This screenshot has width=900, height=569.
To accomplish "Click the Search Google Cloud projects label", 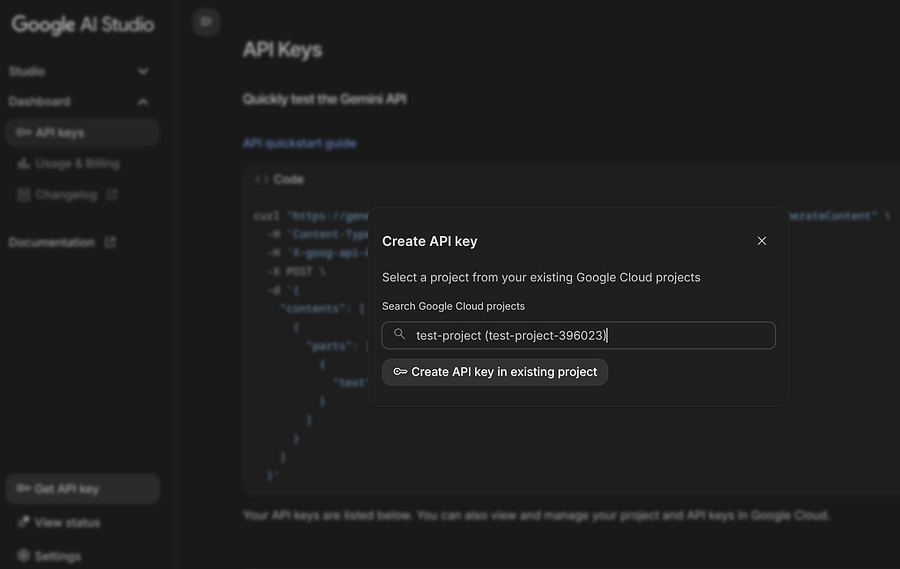I will click(x=453, y=306).
